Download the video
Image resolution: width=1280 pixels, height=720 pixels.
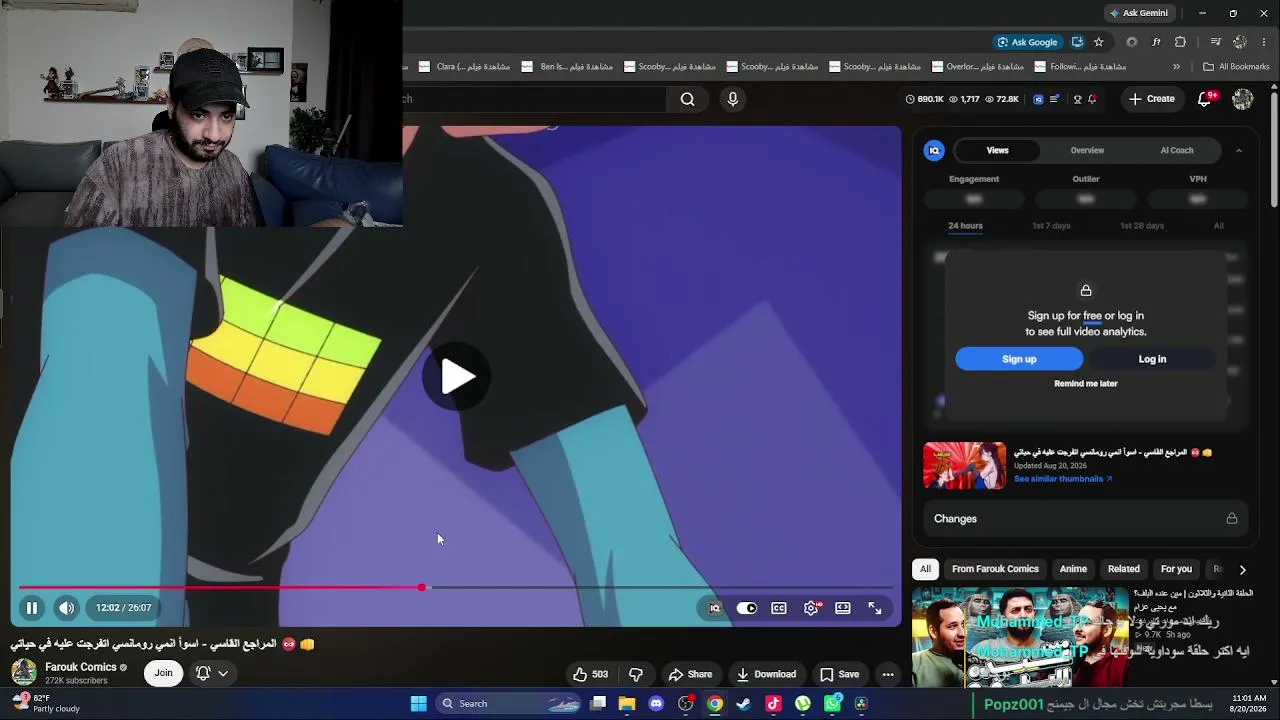tap(766, 674)
